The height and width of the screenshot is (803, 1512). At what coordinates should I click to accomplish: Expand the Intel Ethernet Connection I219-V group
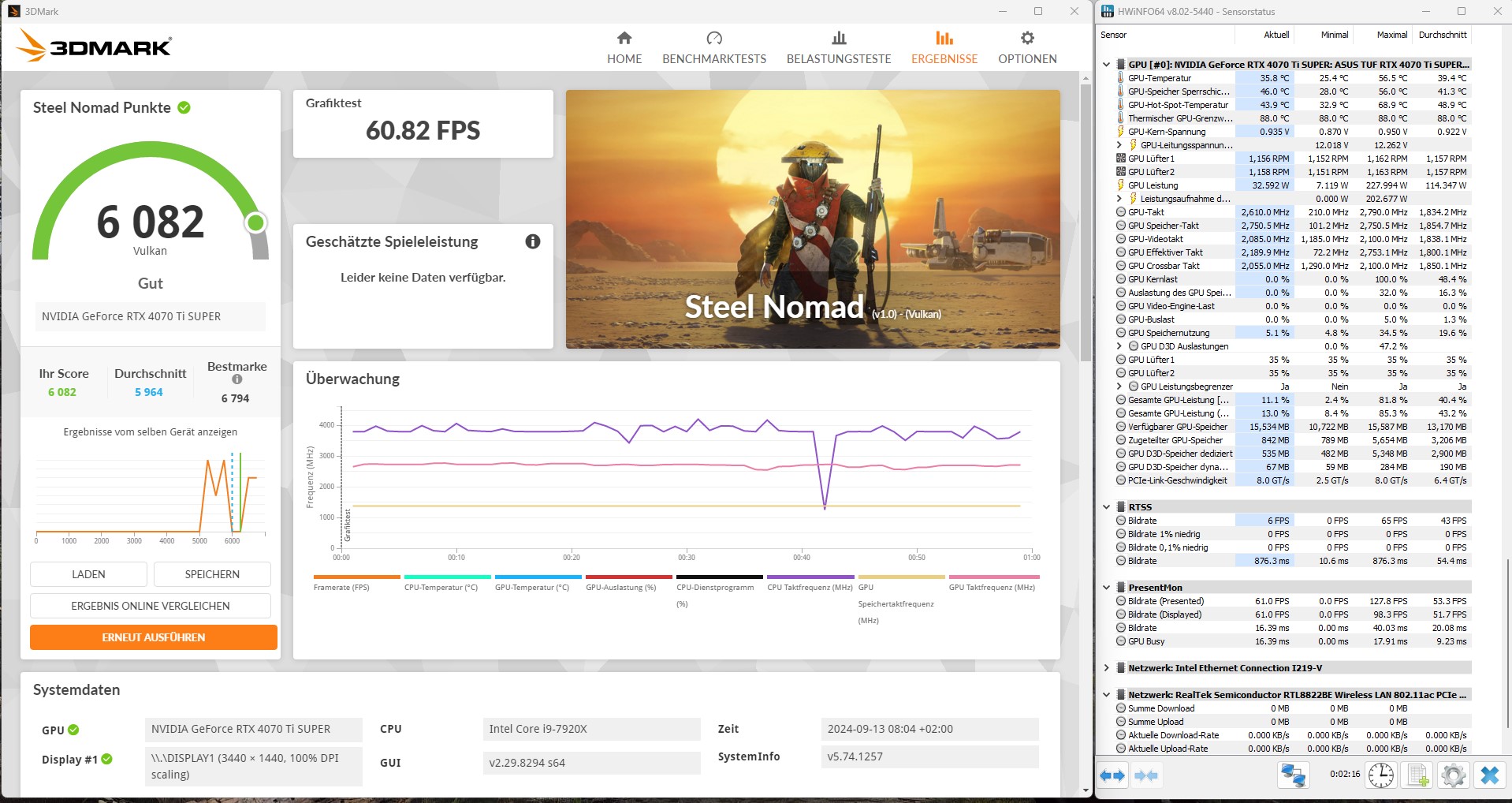pyautogui.click(x=1106, y=668)
